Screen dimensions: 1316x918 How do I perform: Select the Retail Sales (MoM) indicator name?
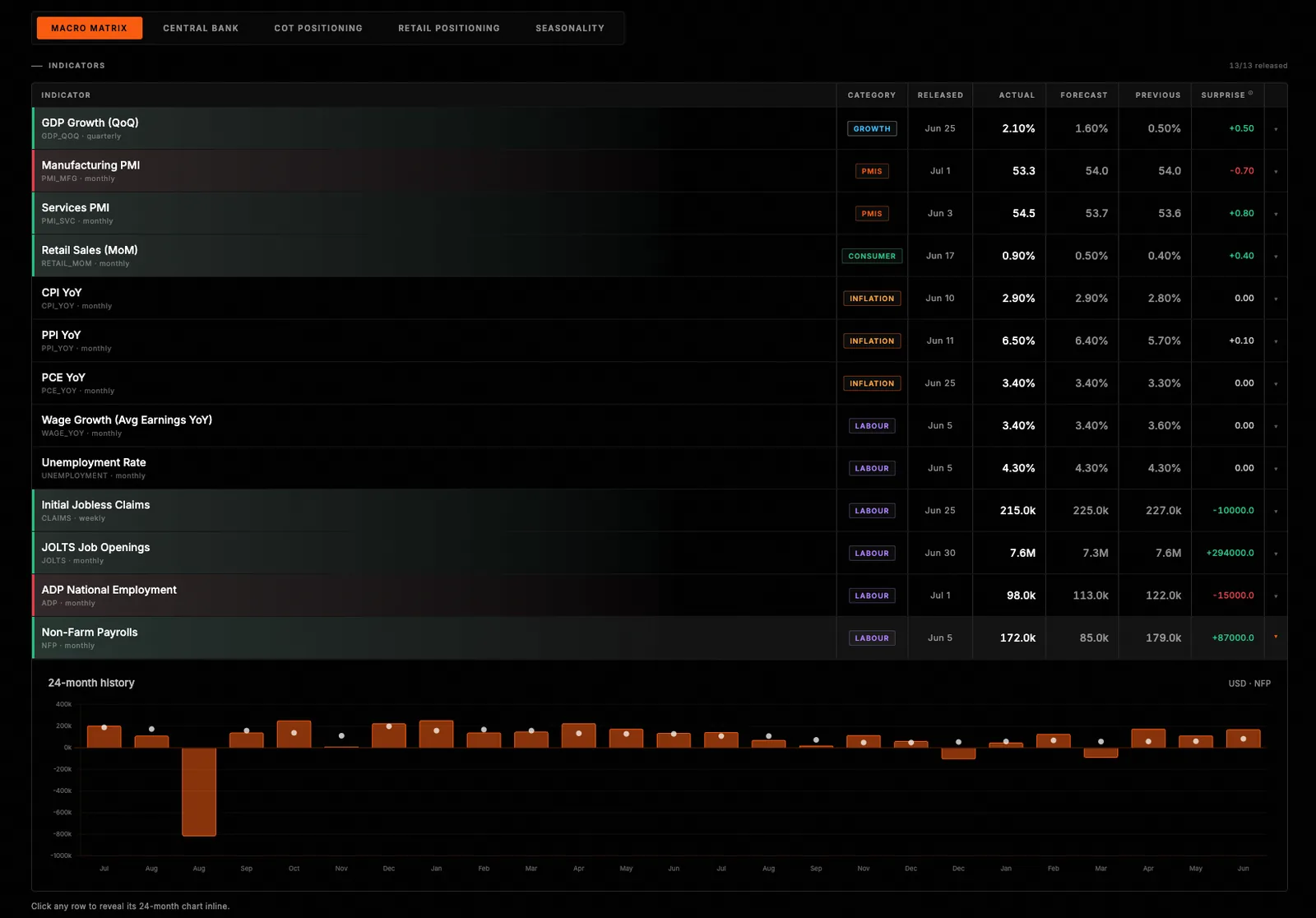pyautogui.click(x=90, y=250)
